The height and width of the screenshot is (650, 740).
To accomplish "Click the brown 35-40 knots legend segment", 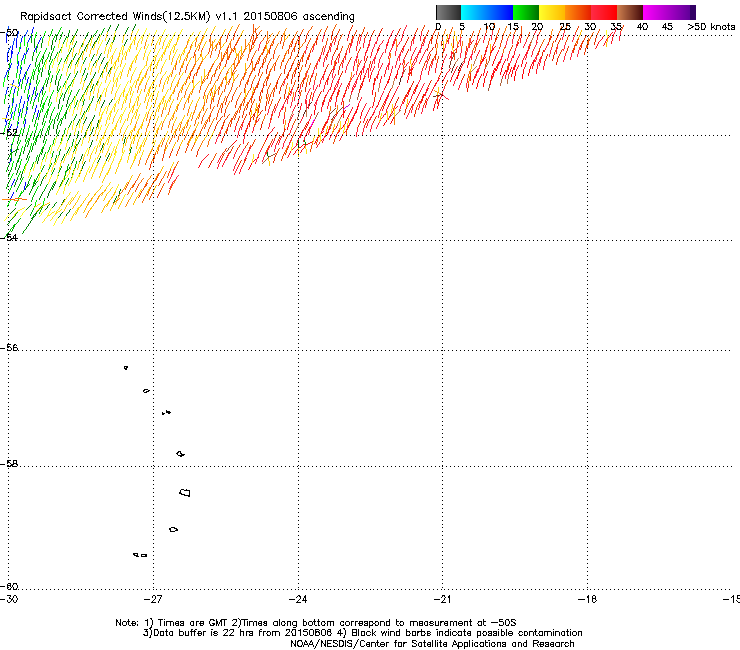I will click(630, 12).
